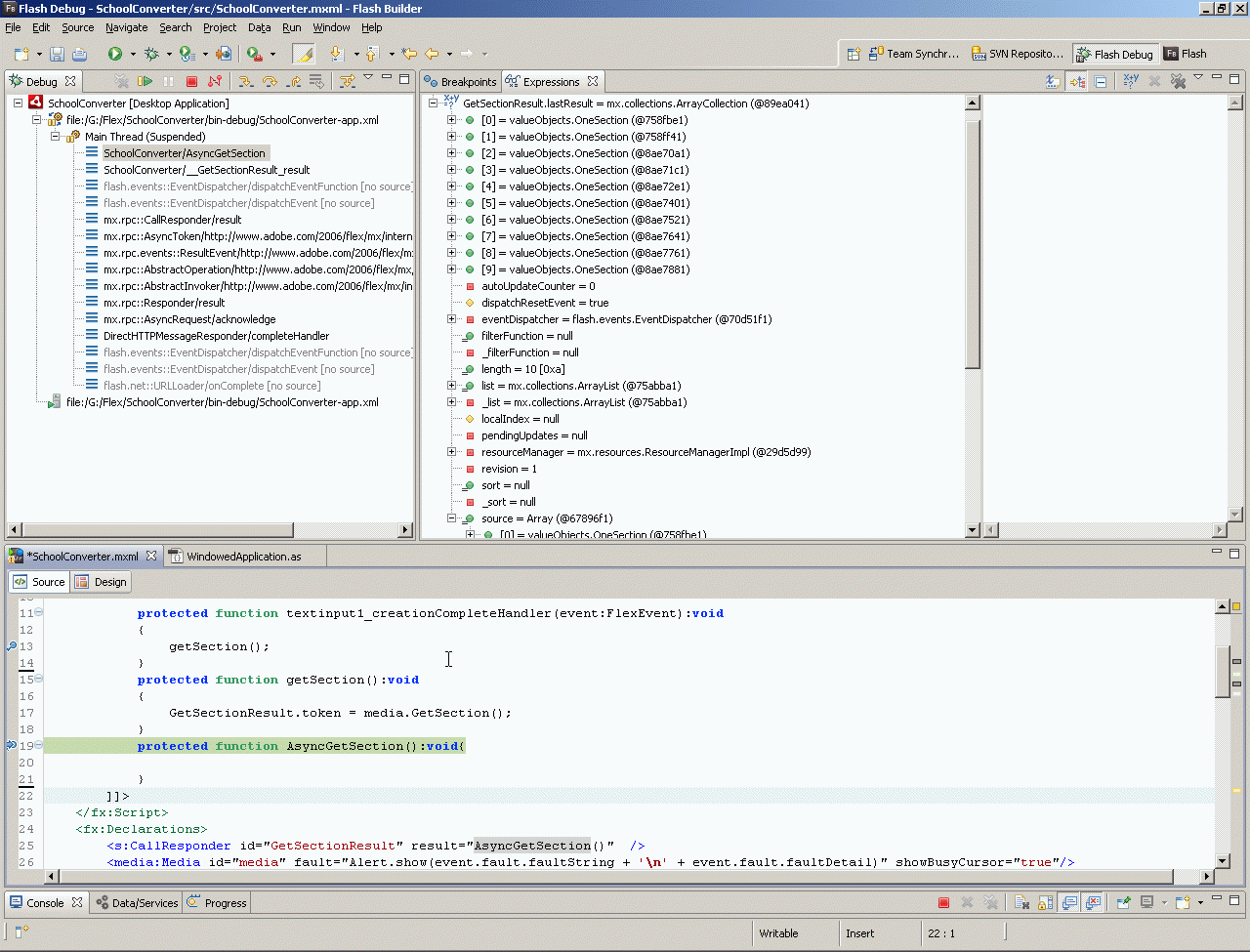This screenshot has height=952, width=1250.
Task: Expand the eventDispatcher variable node
Action: point(451,319)
